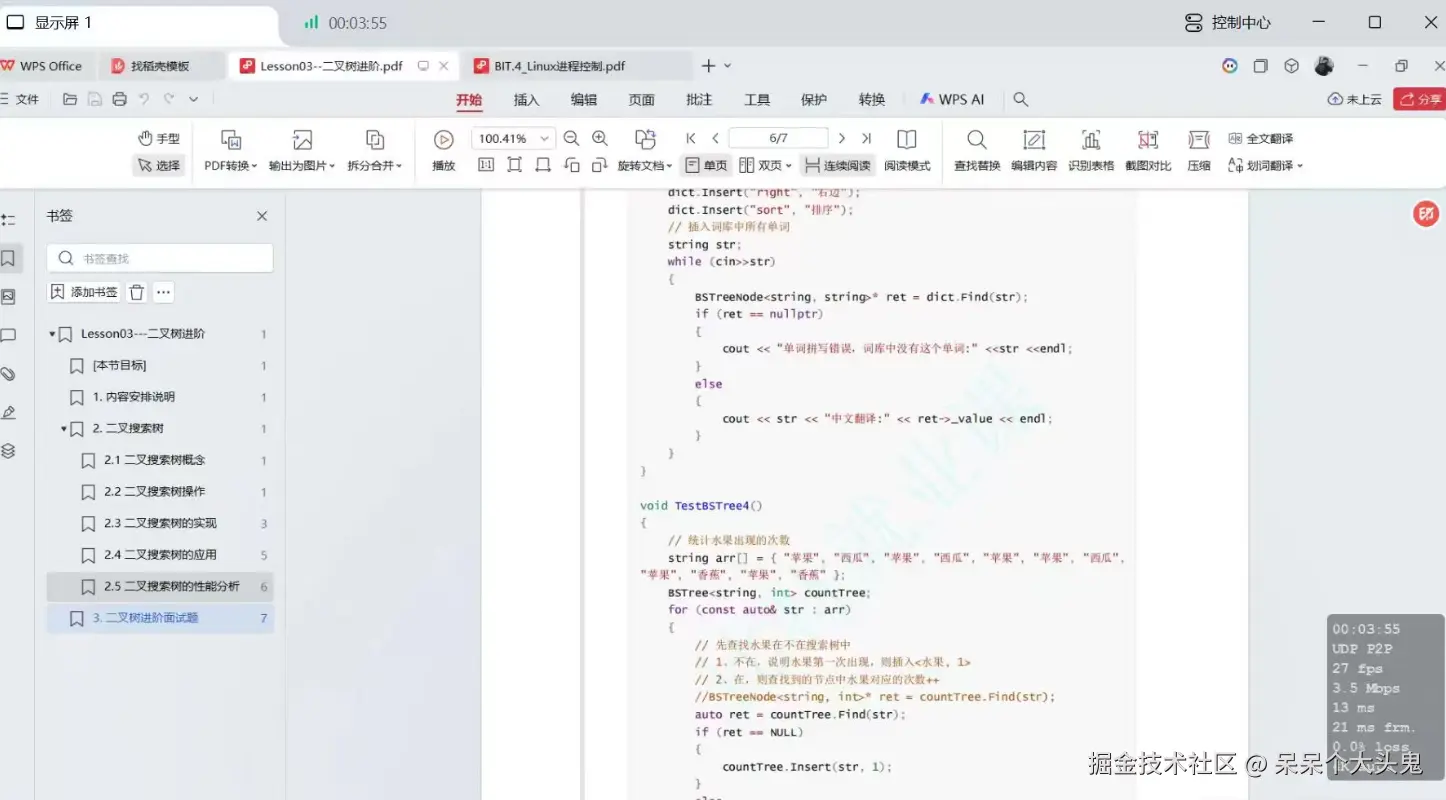Click WPS AI button
This screenshot has width=1446, height=800.
tap(951, 100)
